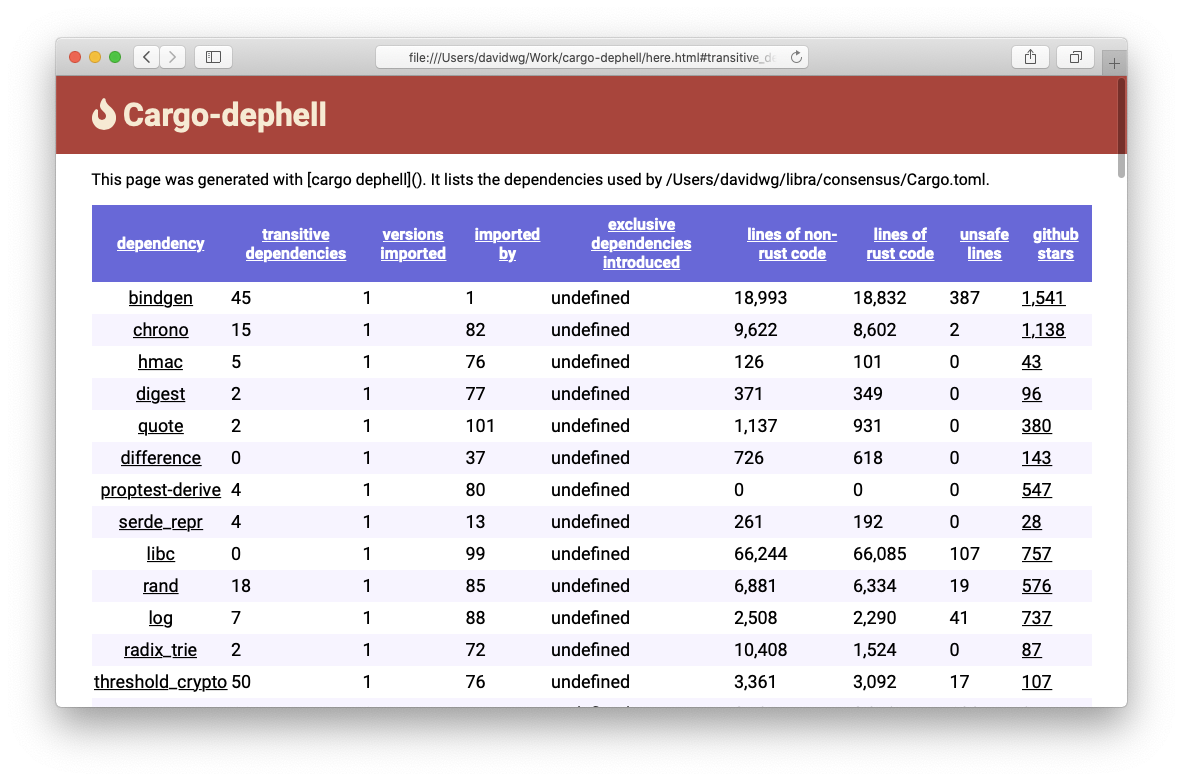Screen dimensions: 1183x781
Task: Open the digest dependency link
Action: (x=161, y=394)
